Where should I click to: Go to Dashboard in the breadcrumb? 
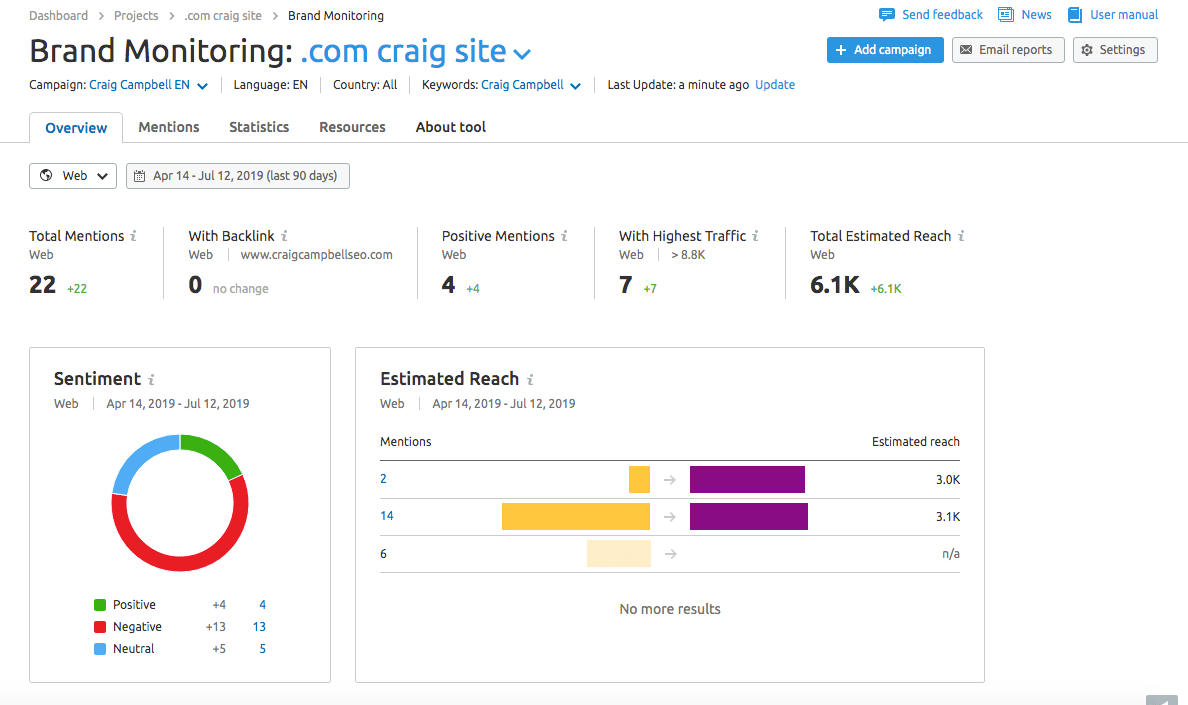(x=58, y=15)
